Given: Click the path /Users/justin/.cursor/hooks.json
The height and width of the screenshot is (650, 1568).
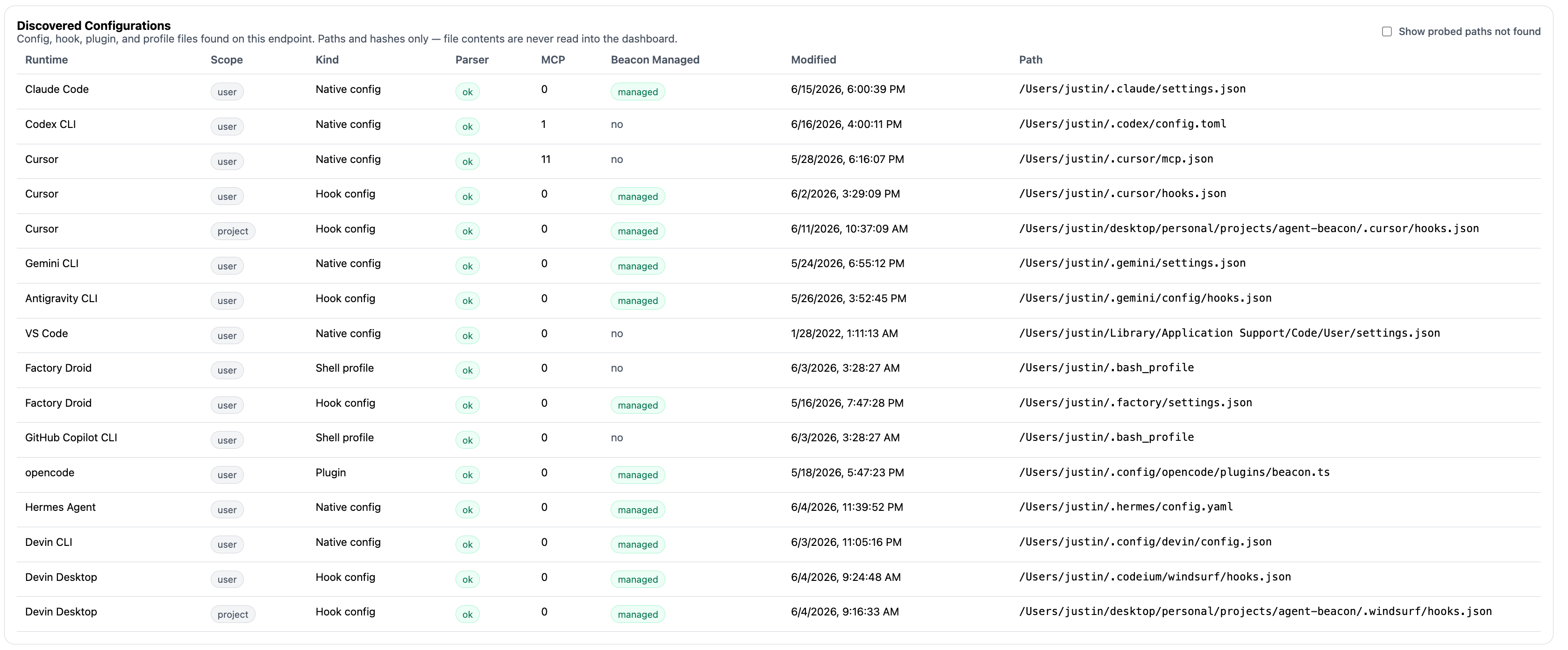Looking at the screenshot, I should coord(1122,193).
